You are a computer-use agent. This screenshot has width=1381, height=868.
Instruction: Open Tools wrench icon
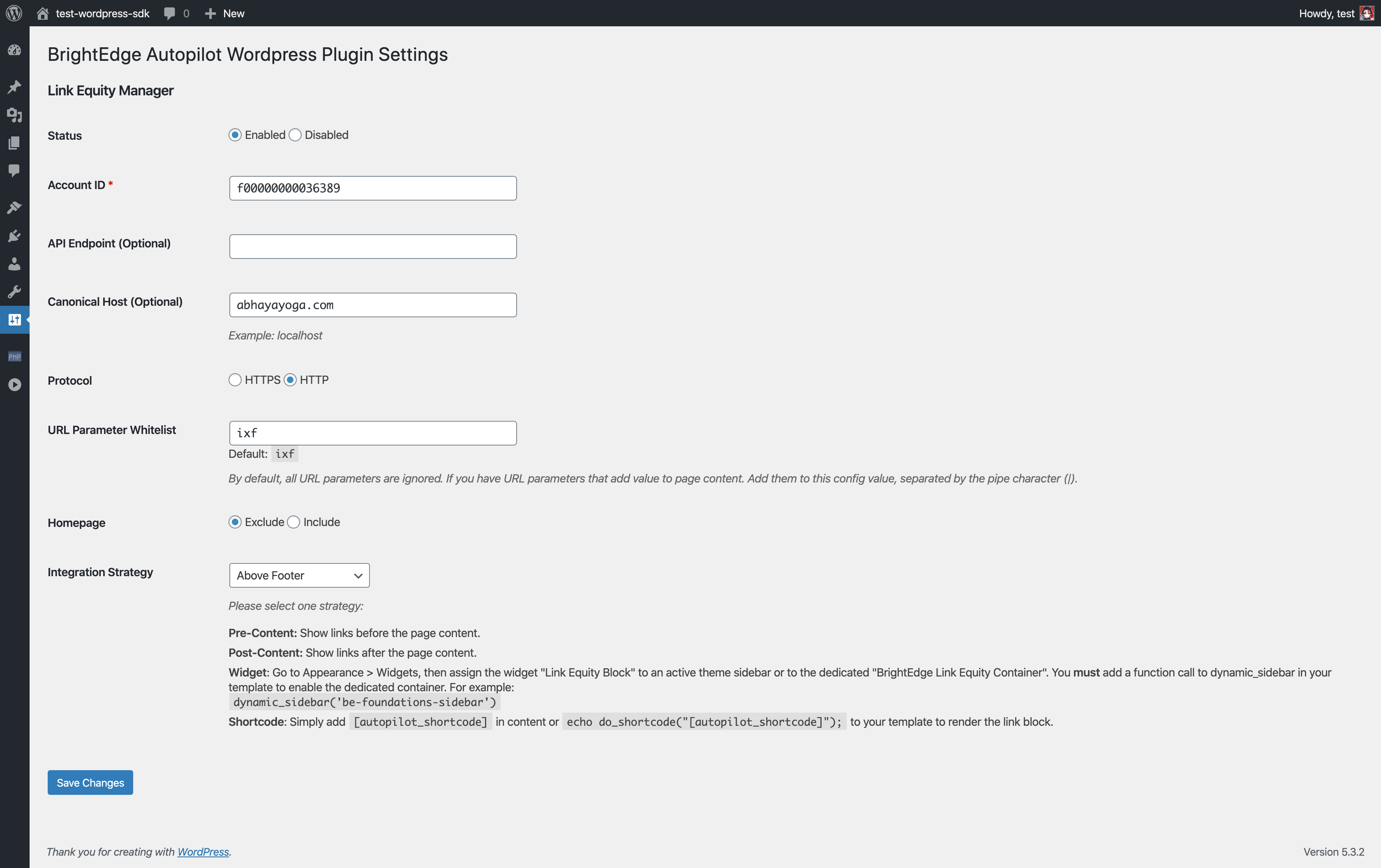click(14, 292)
